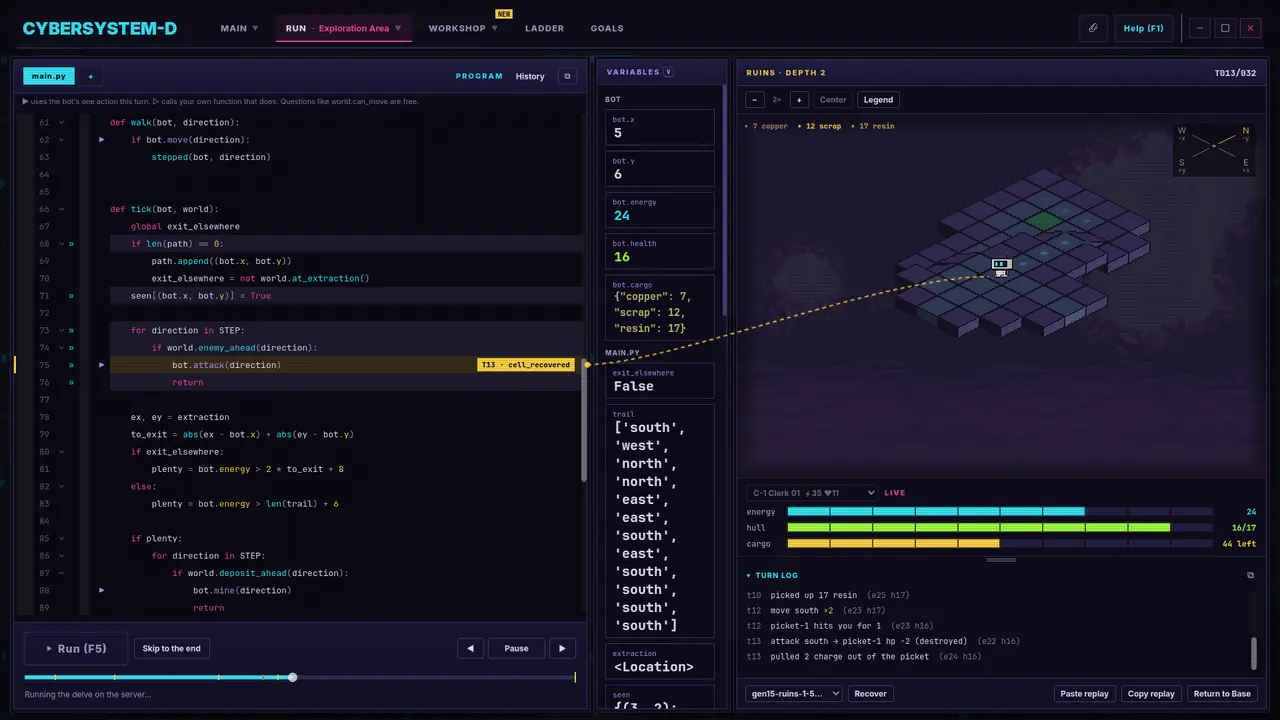Open the gen15-ruins replay dropdown
1280x720 pixels.
pyautogui.click(x=794, y=694)
